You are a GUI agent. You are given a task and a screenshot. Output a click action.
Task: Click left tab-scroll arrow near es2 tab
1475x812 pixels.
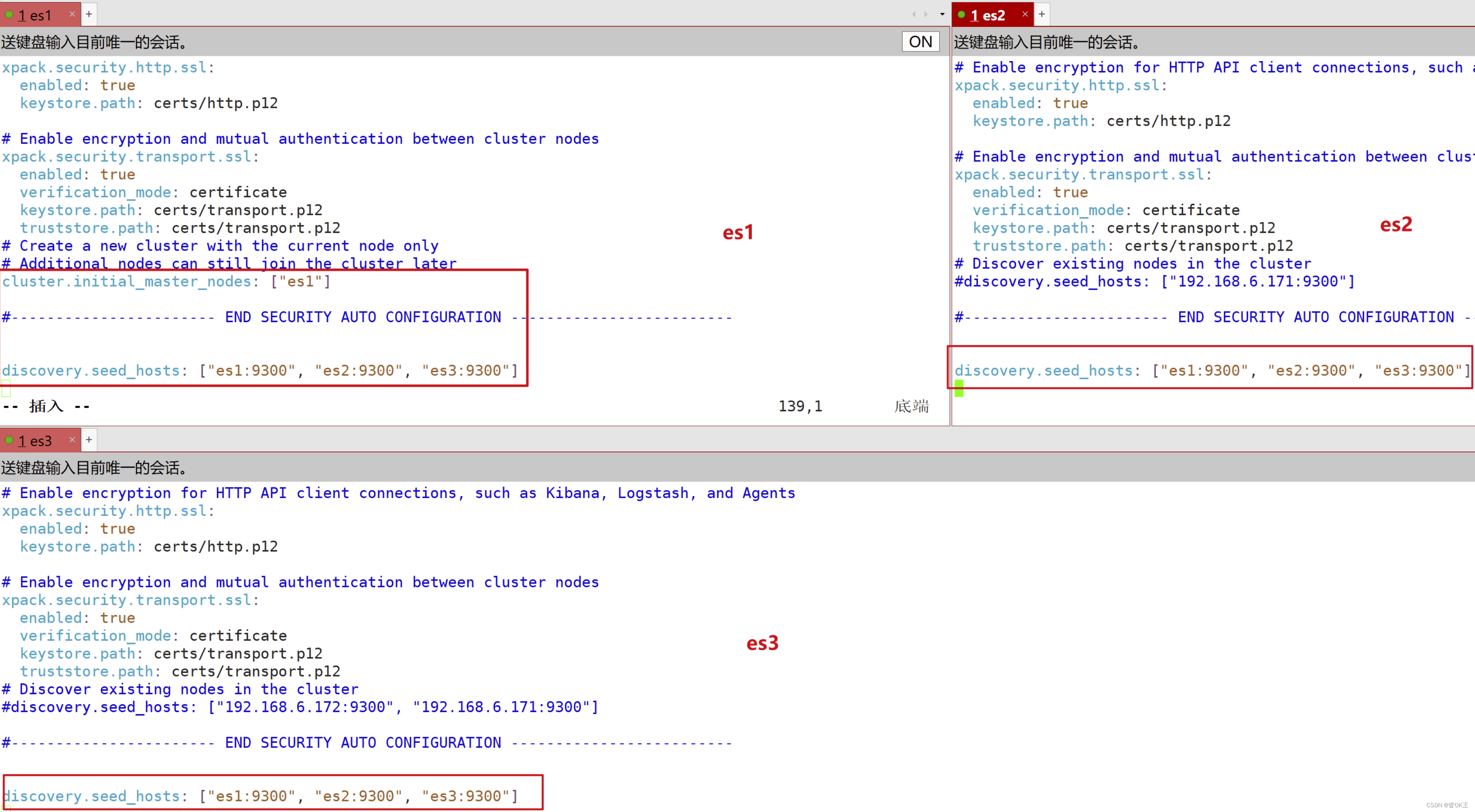point(913,14)
